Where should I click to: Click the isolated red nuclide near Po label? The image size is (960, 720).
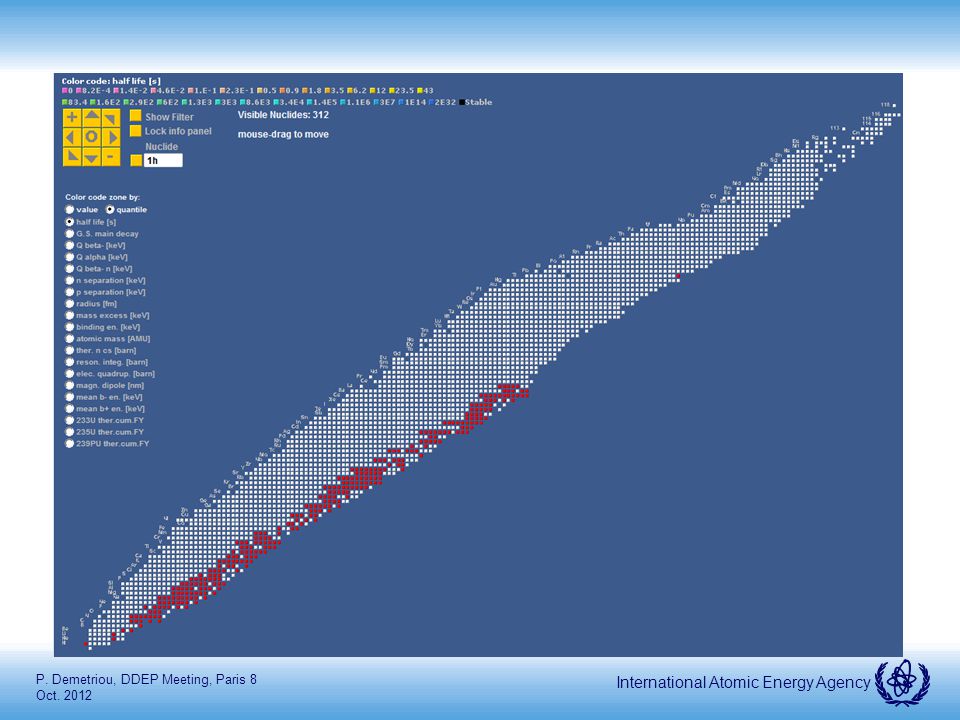(x=678, y=276)
